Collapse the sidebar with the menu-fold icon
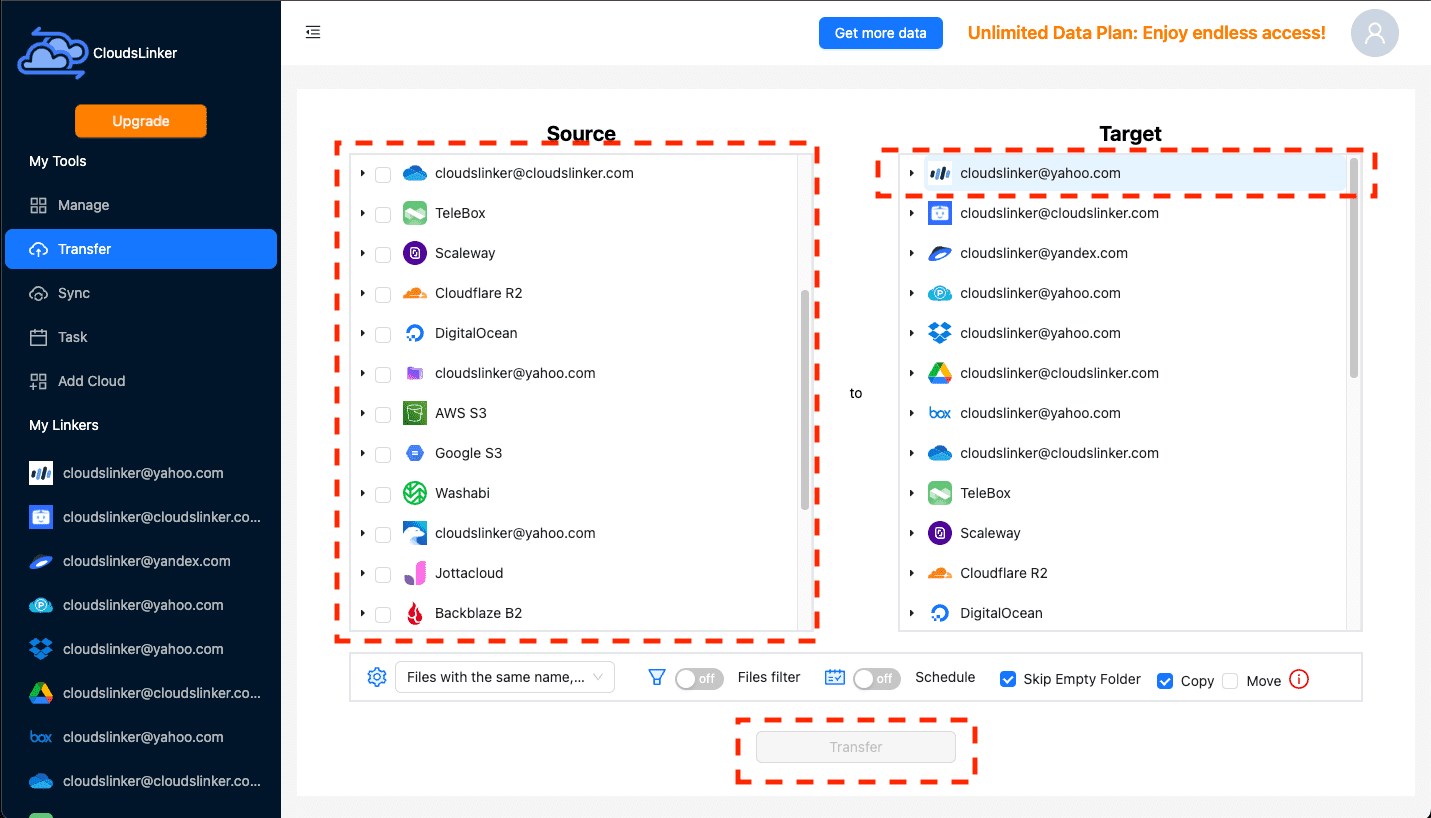This screenshot has width=1431, height=818. pos(313,32)
